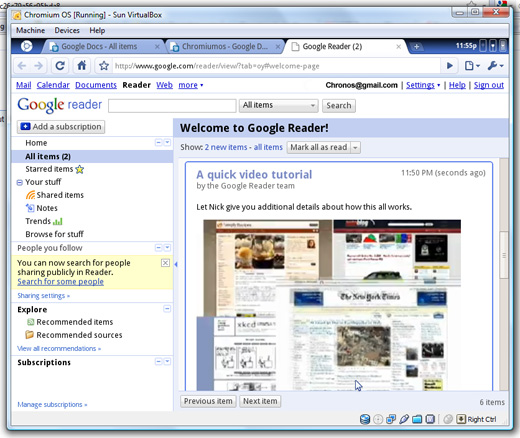Switch to Chromiumos - Google D... tab
Image resolution: width=520 pixels, height=438 pixels.
coord(224,46)
